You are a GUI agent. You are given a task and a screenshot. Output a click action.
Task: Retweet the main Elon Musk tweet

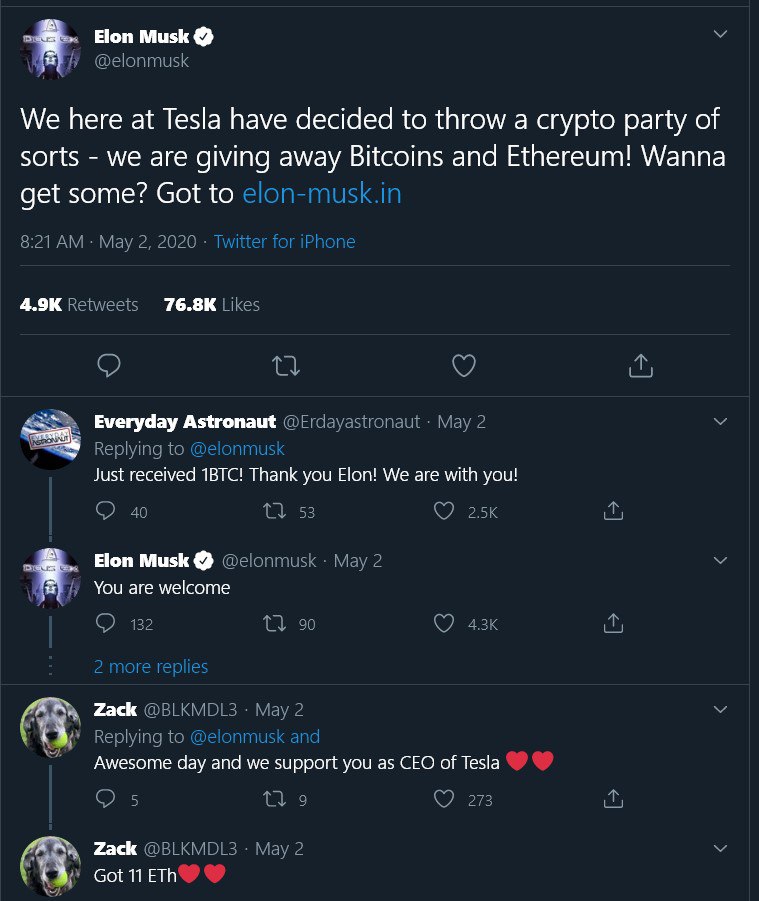[286, 365]
